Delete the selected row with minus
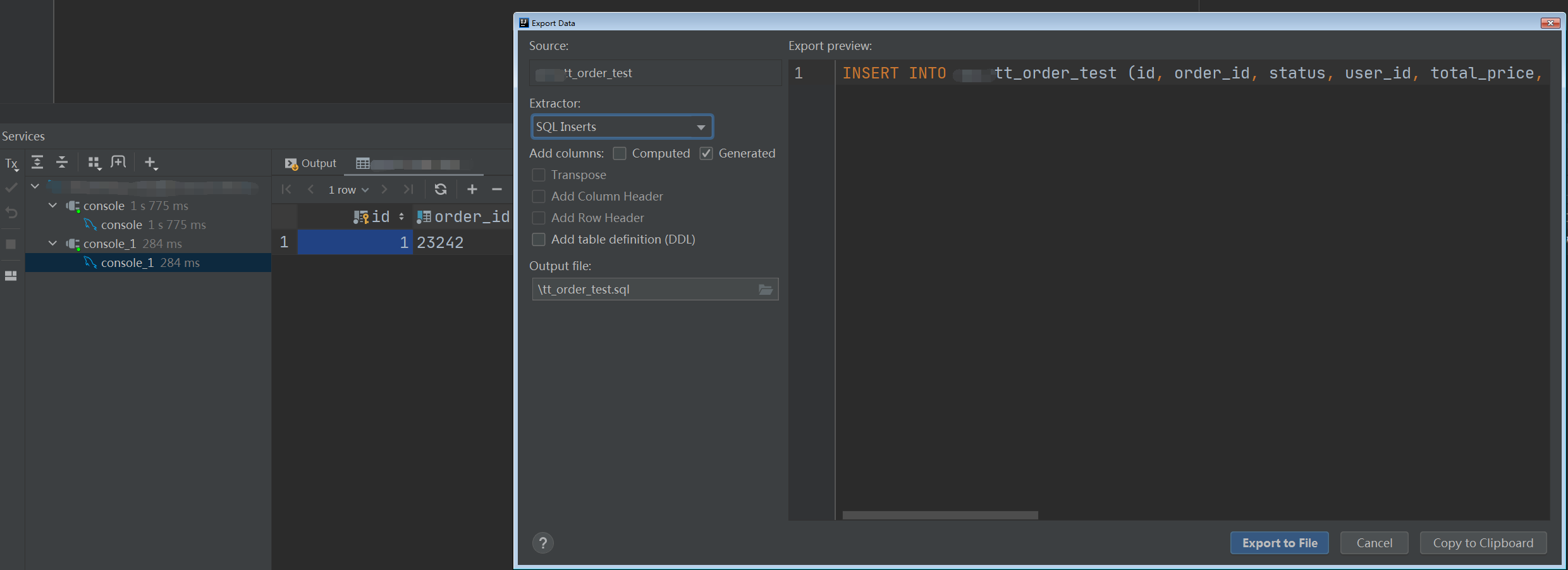Screen dimensions: 1568x570 tap(497, 189)
